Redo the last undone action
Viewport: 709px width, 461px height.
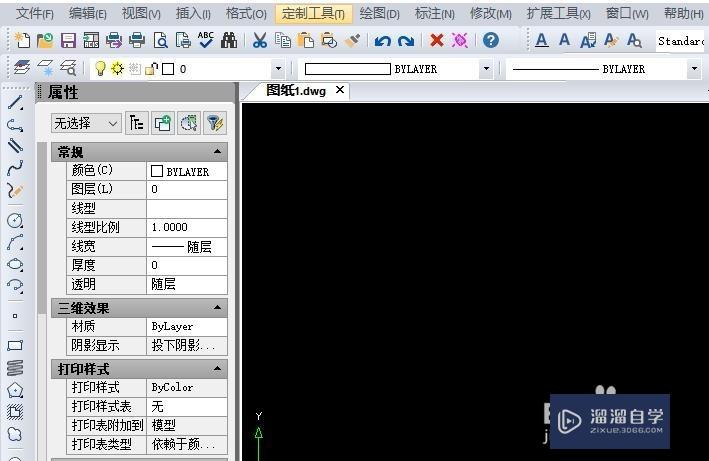(x=406, y=41)
